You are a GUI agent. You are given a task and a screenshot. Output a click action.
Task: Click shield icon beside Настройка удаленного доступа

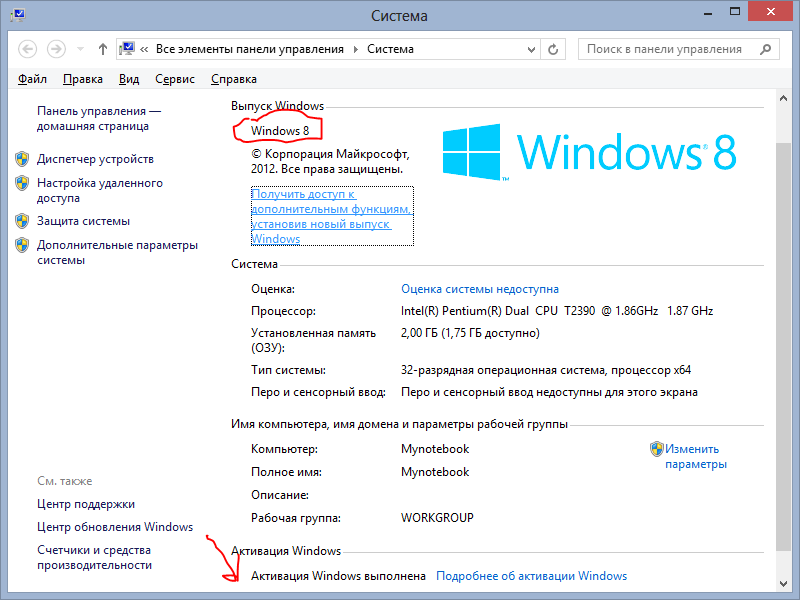pos(22,183)
